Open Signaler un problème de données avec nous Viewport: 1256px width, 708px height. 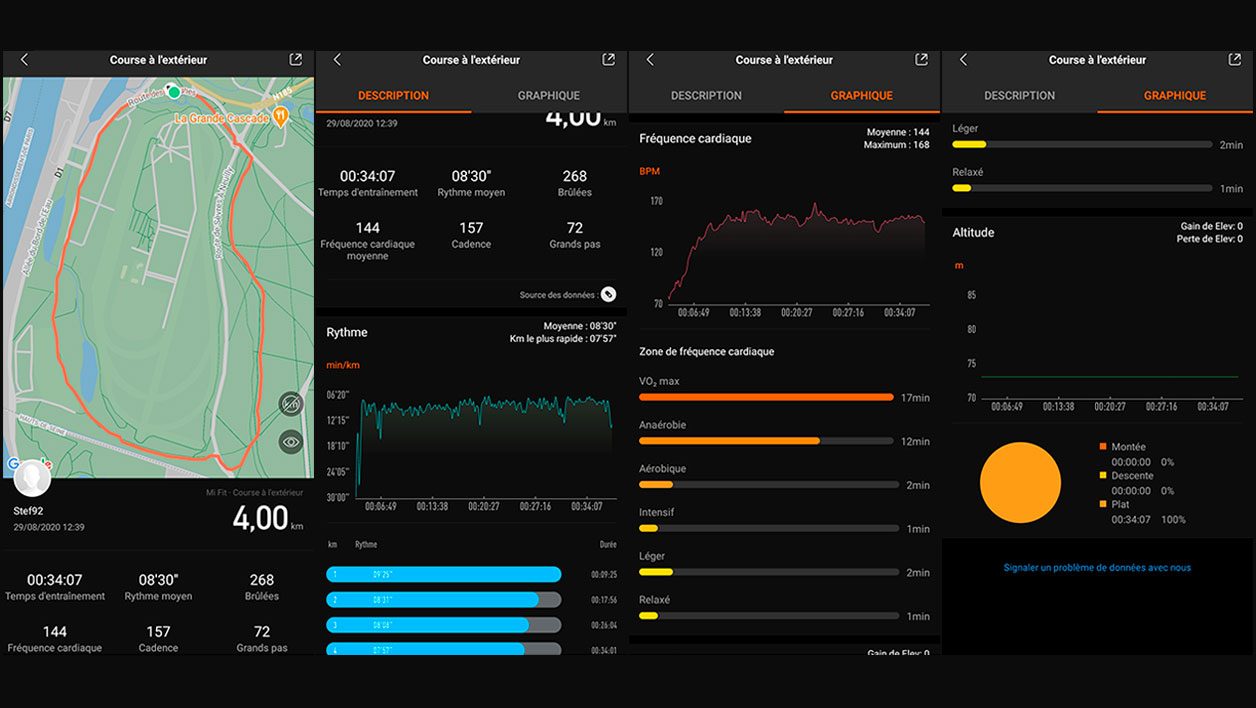click(x=1097, y=566)
